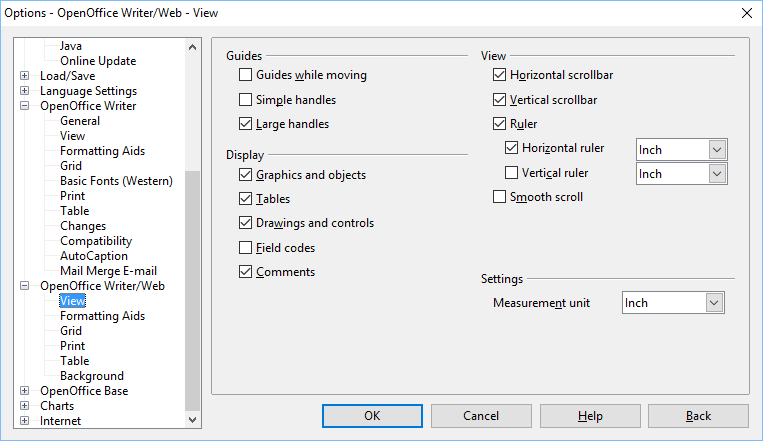The image size is (763, 441).
Task: Check the Smooth scroll option
Action: [500, 198]
